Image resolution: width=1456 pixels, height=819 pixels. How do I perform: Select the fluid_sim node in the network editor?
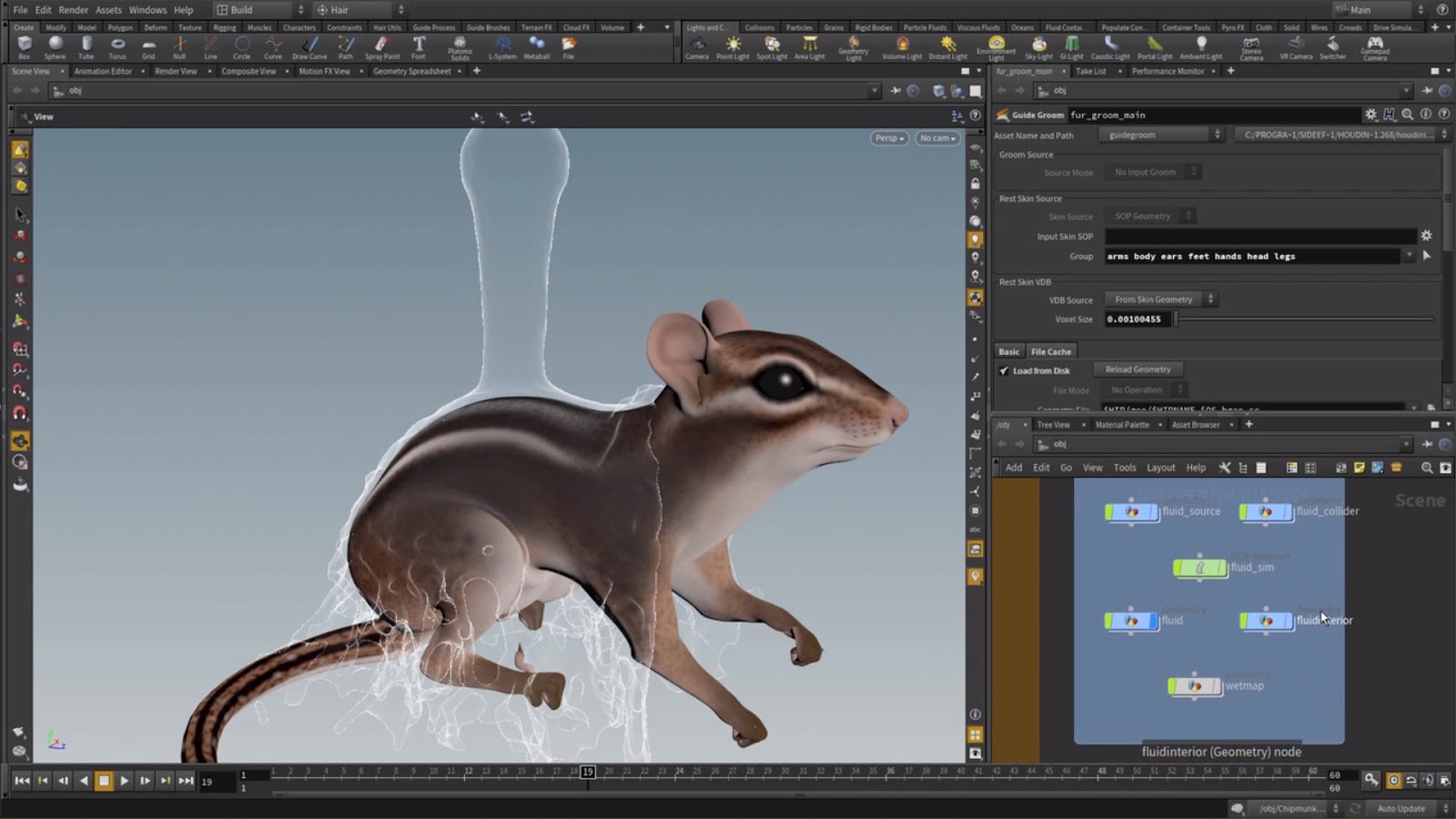tap(1201, 567)
